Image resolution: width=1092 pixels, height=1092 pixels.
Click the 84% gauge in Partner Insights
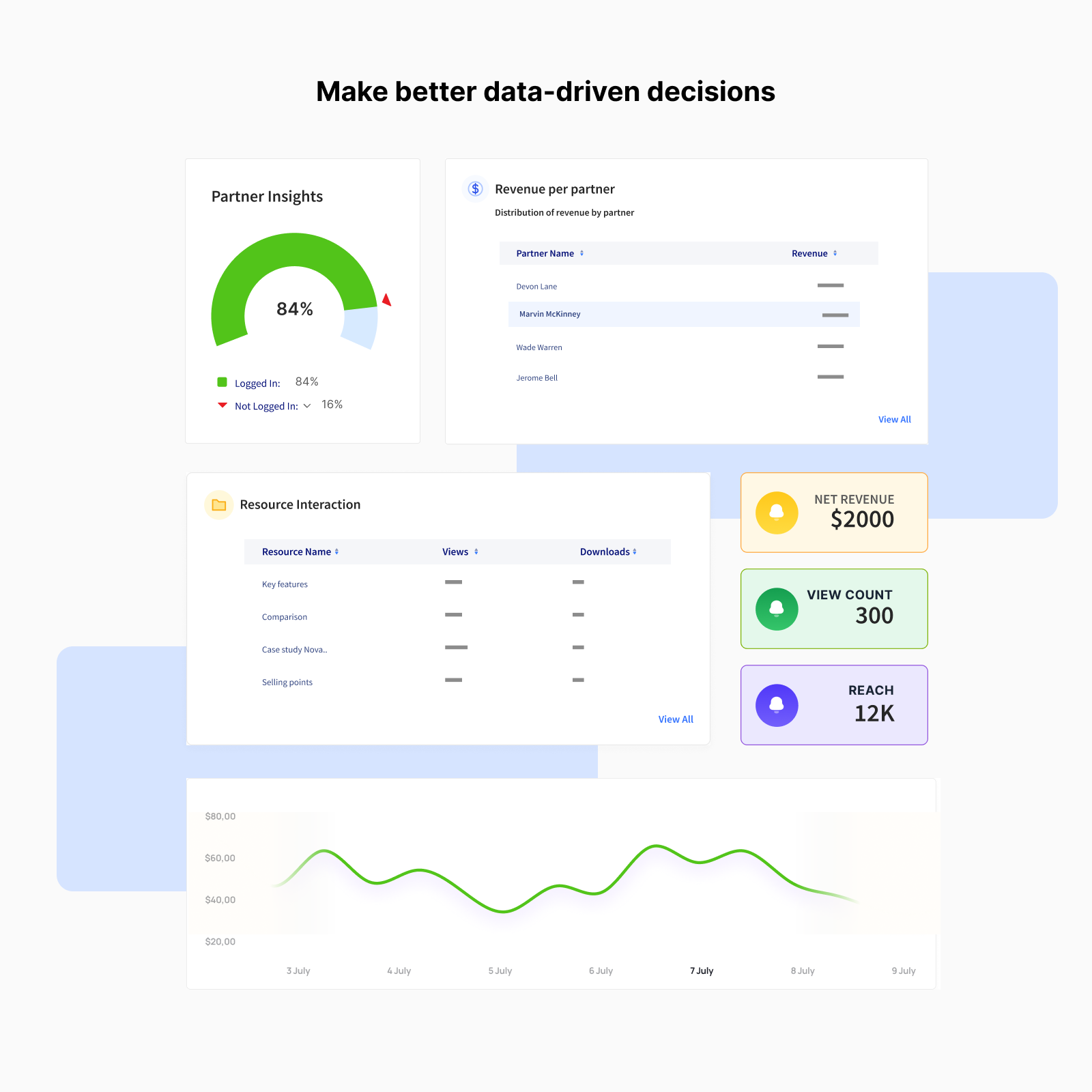pyautogui.click(x=293, y=309)
